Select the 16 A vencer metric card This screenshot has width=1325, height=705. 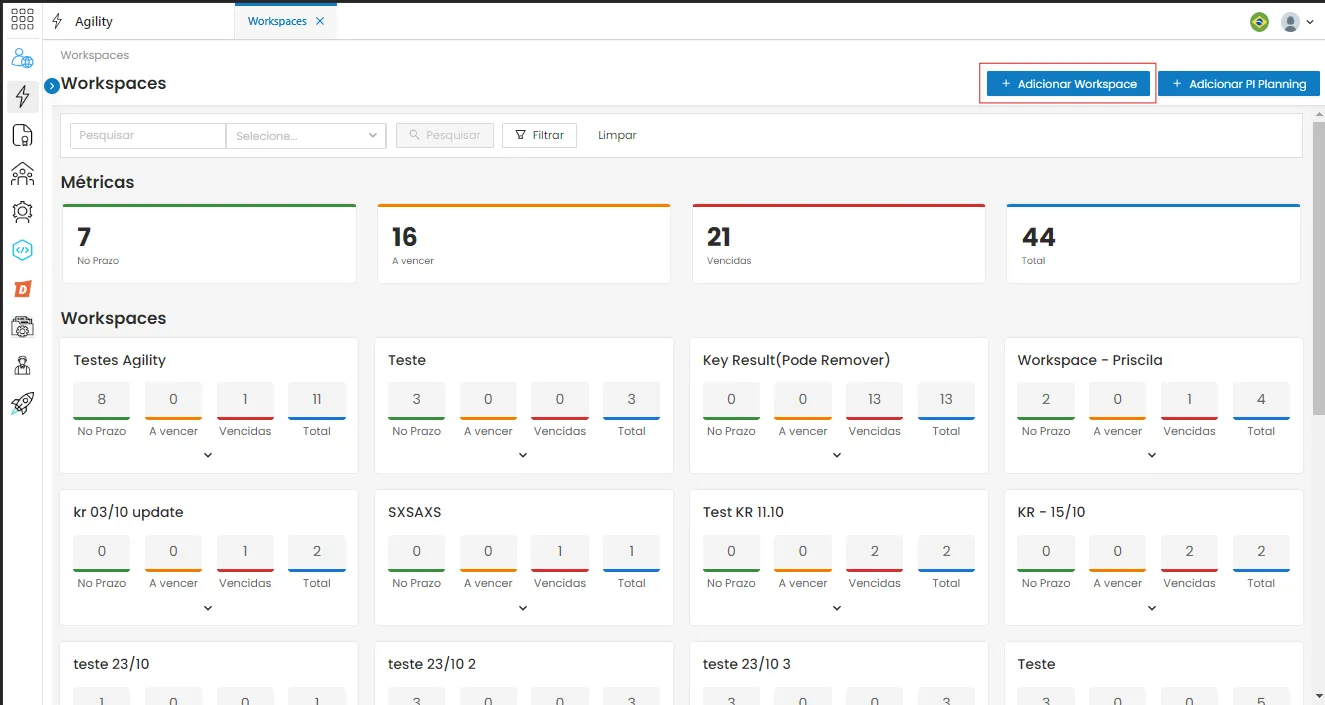click(x=524, y=244)
